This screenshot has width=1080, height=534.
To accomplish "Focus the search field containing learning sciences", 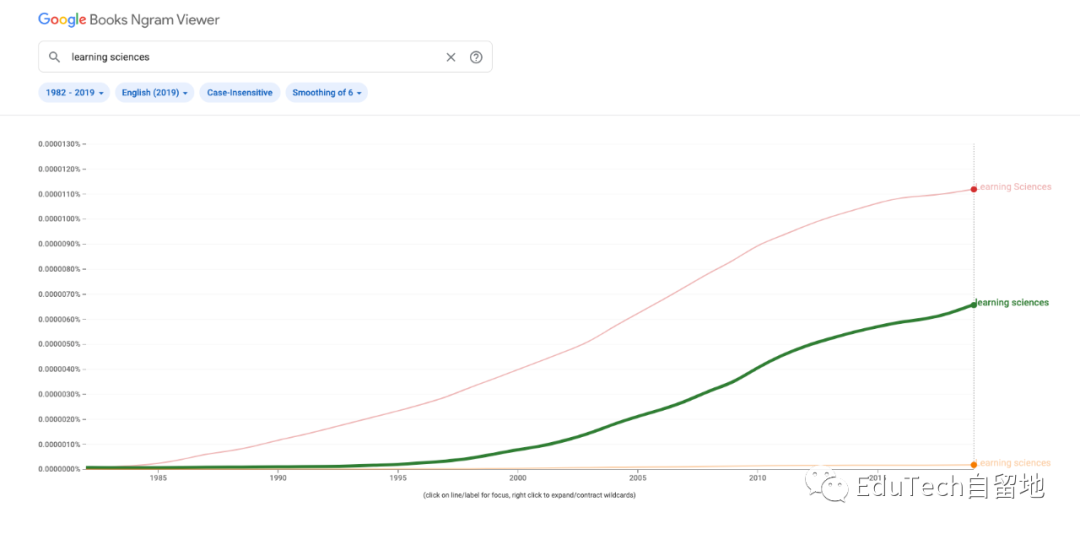I will click(250, 57).
